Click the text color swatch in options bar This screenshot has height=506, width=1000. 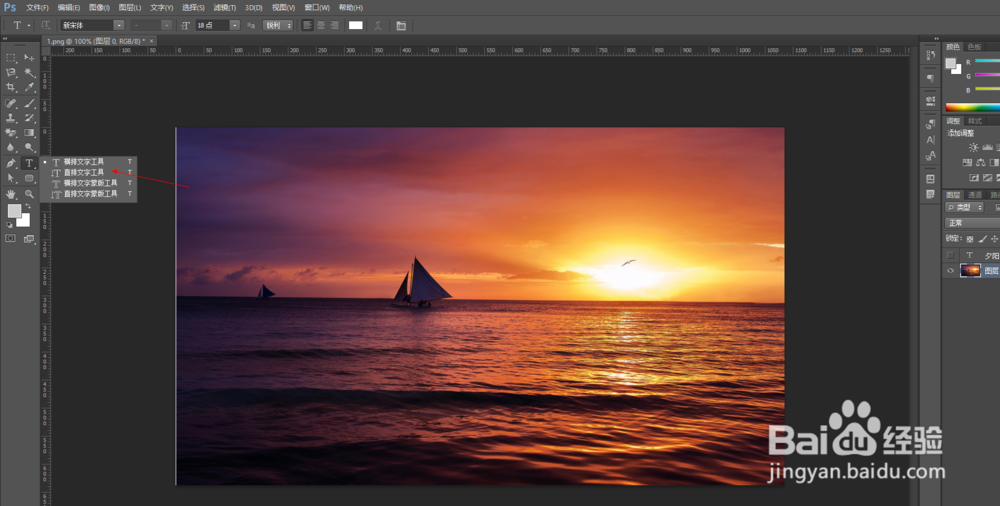point(356,26)
